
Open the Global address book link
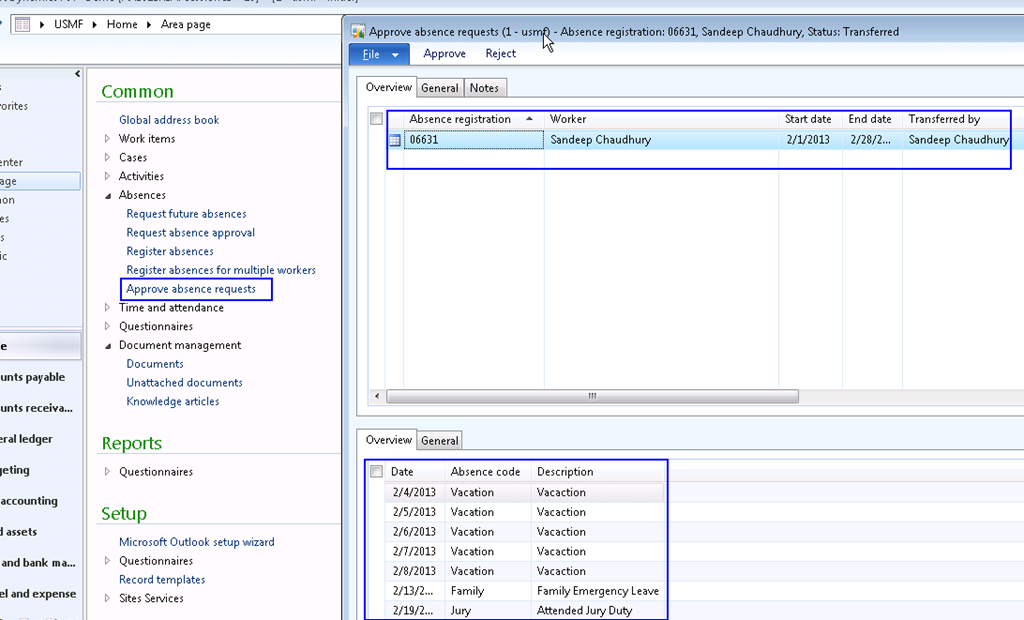coord(169,120)
